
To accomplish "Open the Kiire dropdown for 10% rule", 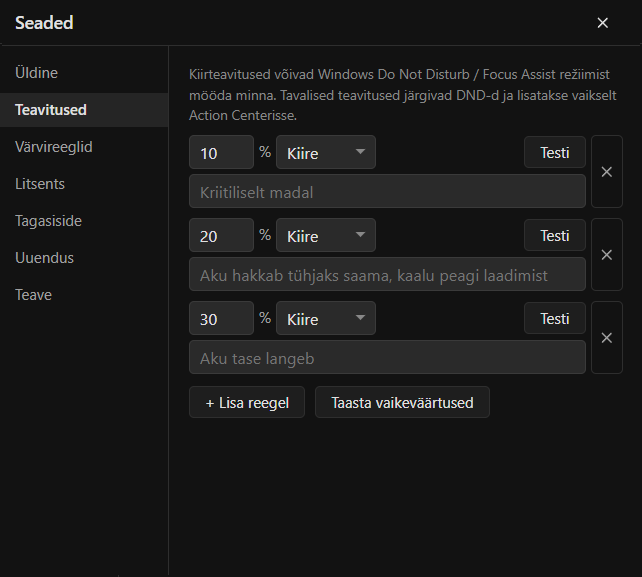I will click(x=326, y=152).
